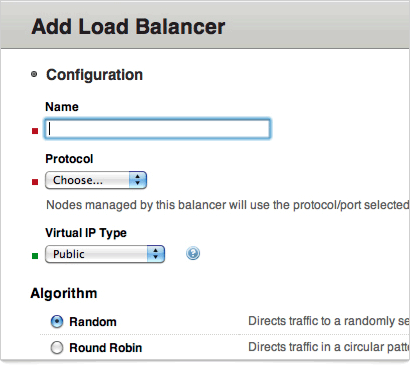The width and height of the screenshot is (410, 365).
Task: Click the protocol/port help text under Protocol
Action: coord(227,205)
